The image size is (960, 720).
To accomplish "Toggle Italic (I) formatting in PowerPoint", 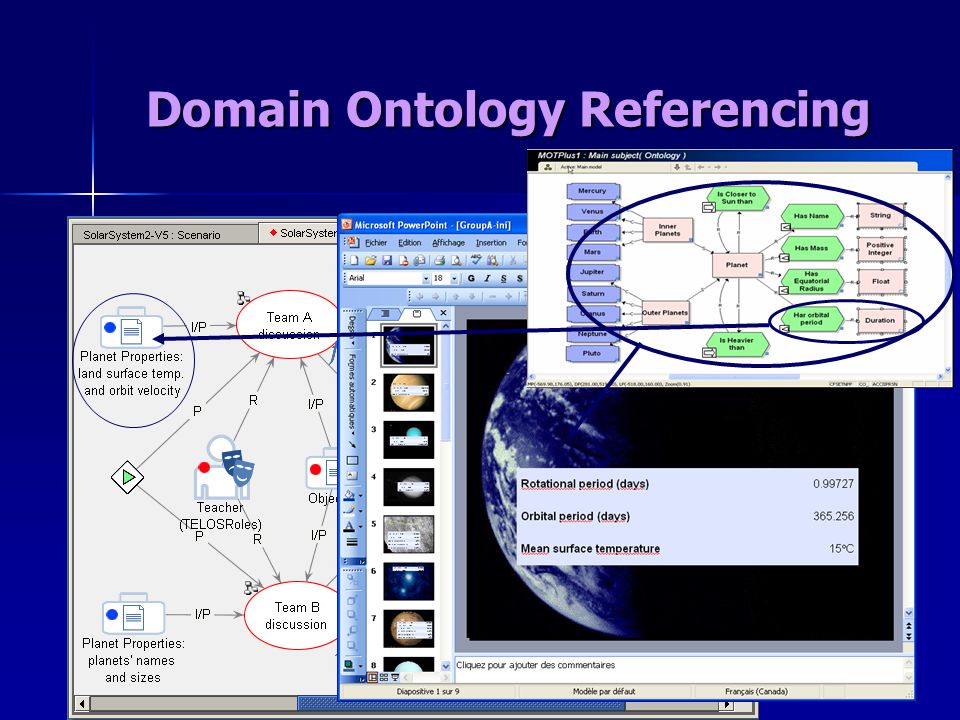I will [487, 278].
